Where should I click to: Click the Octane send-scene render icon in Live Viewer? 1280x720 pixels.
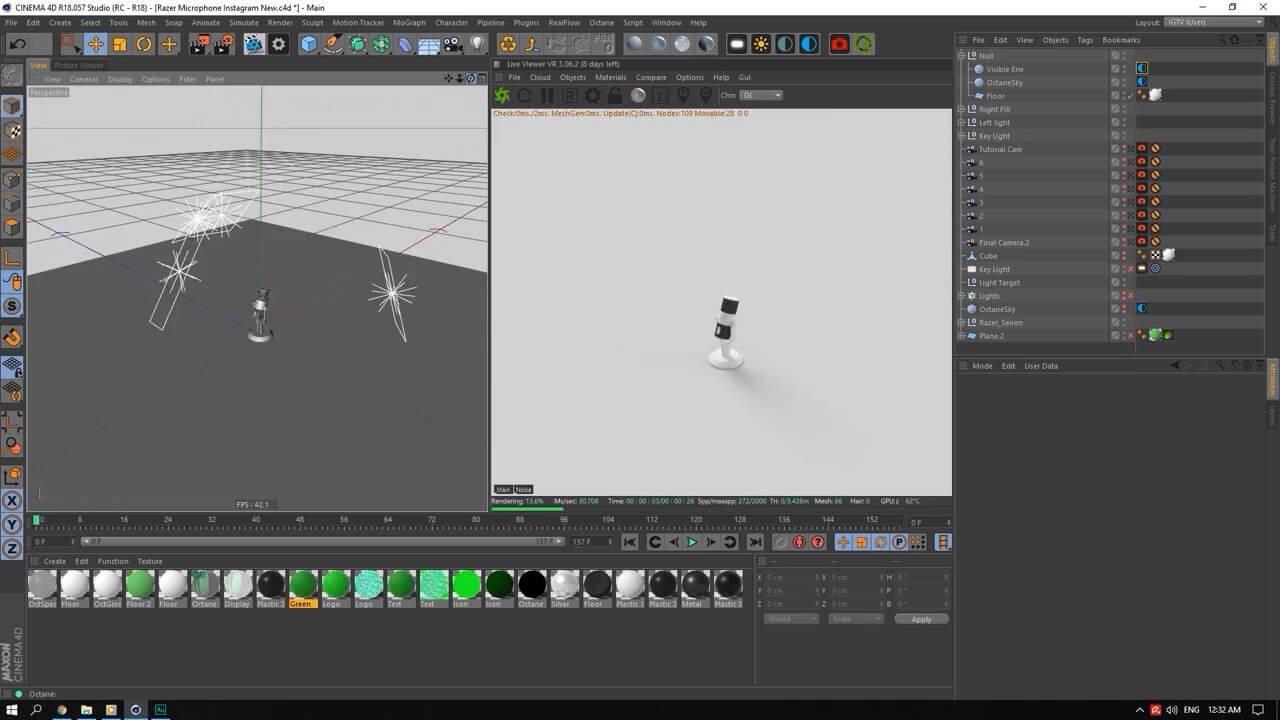coord(502,96)
